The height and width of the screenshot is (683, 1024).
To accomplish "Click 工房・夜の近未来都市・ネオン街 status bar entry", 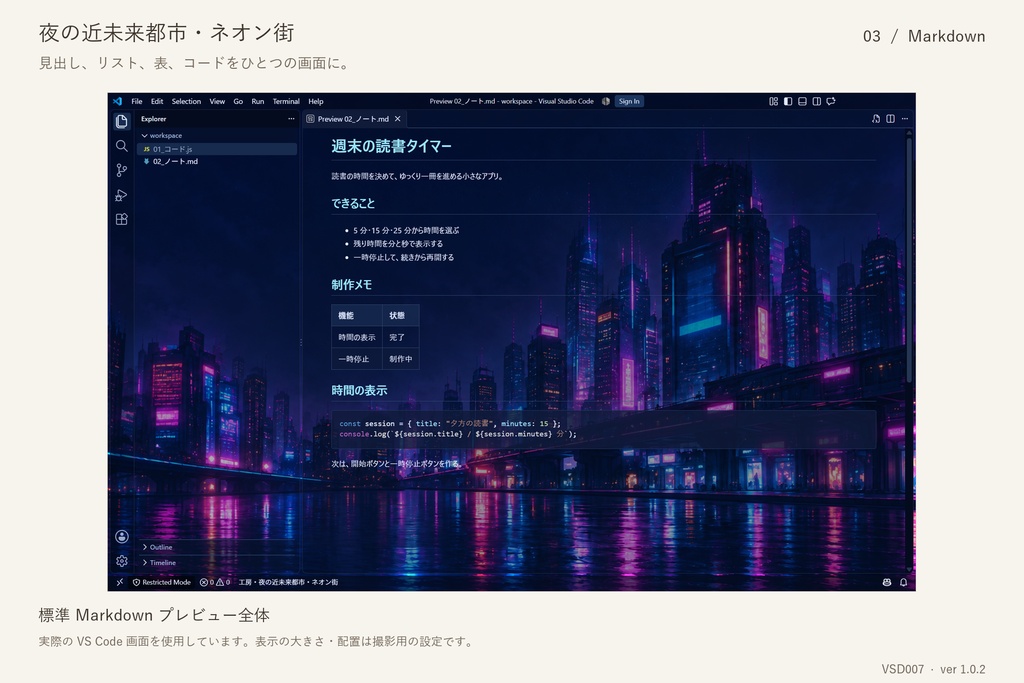I will coord(288,582).
